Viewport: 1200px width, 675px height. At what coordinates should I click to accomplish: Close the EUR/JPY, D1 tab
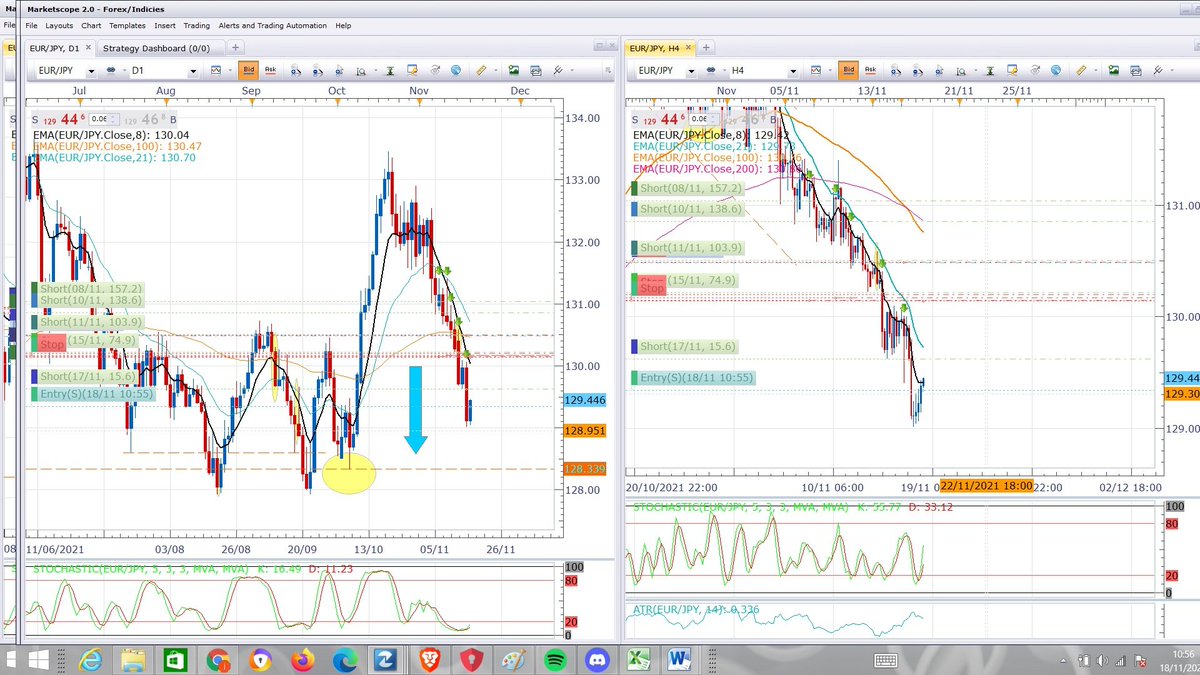coord(88,47)
